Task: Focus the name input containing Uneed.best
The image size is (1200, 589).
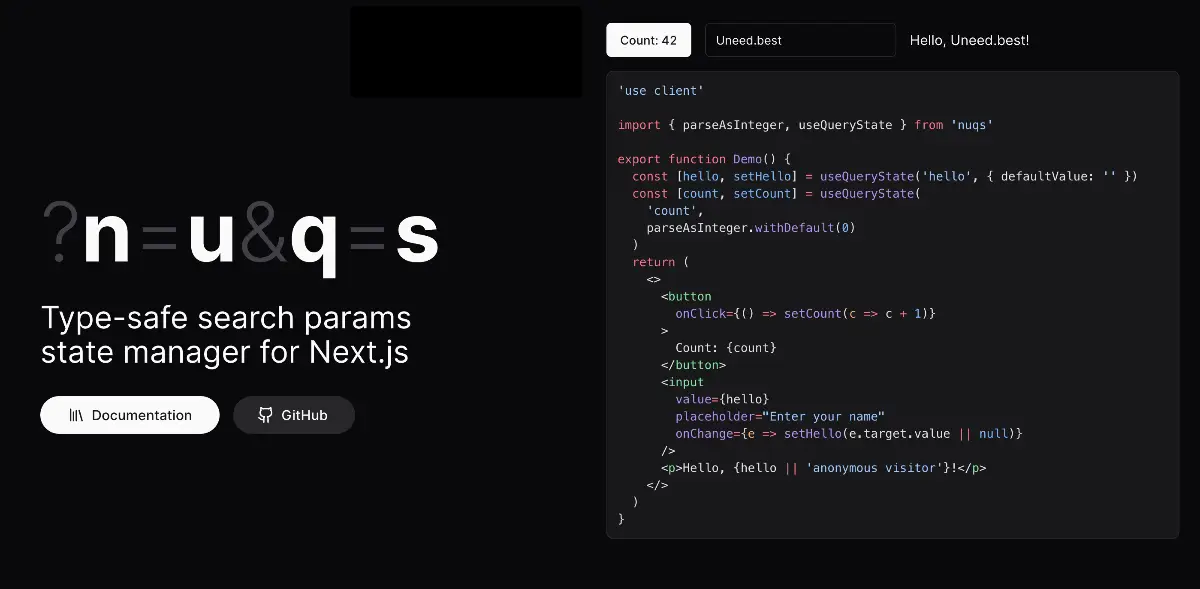Action: [799, 41]
